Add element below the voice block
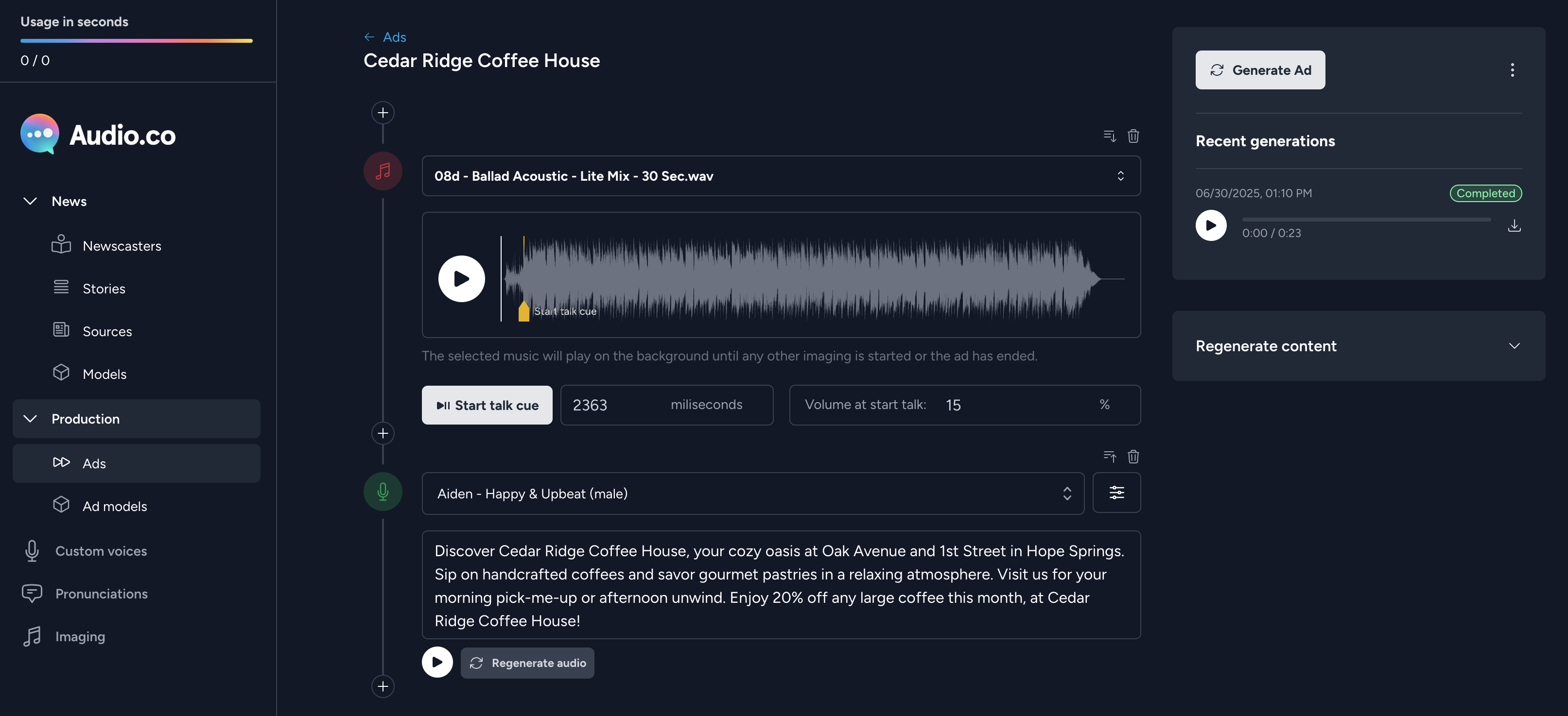Screen dimensions: 1568x716 [383, 686]
